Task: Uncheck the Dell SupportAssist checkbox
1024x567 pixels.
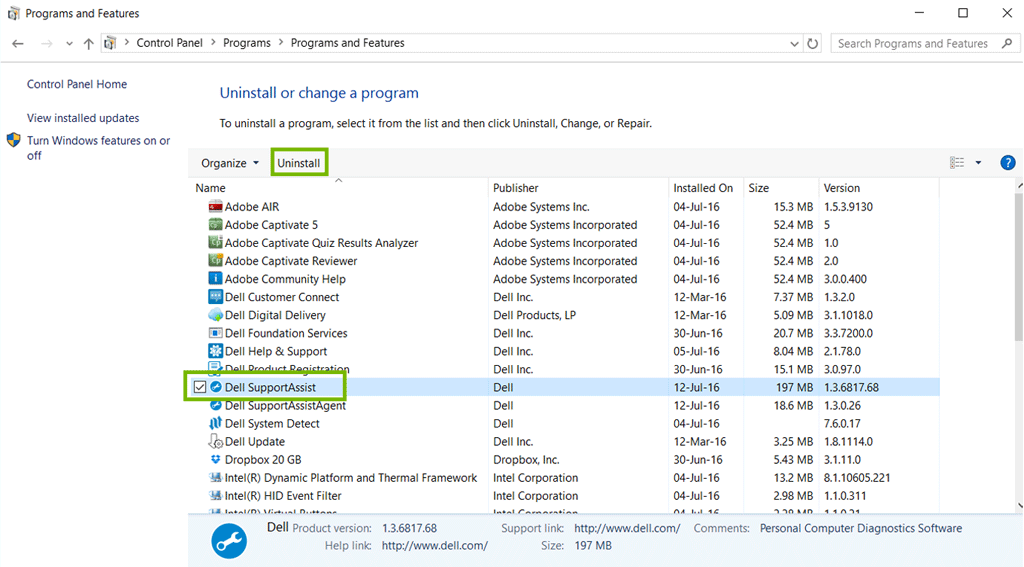Action: (x=200, y=387)
